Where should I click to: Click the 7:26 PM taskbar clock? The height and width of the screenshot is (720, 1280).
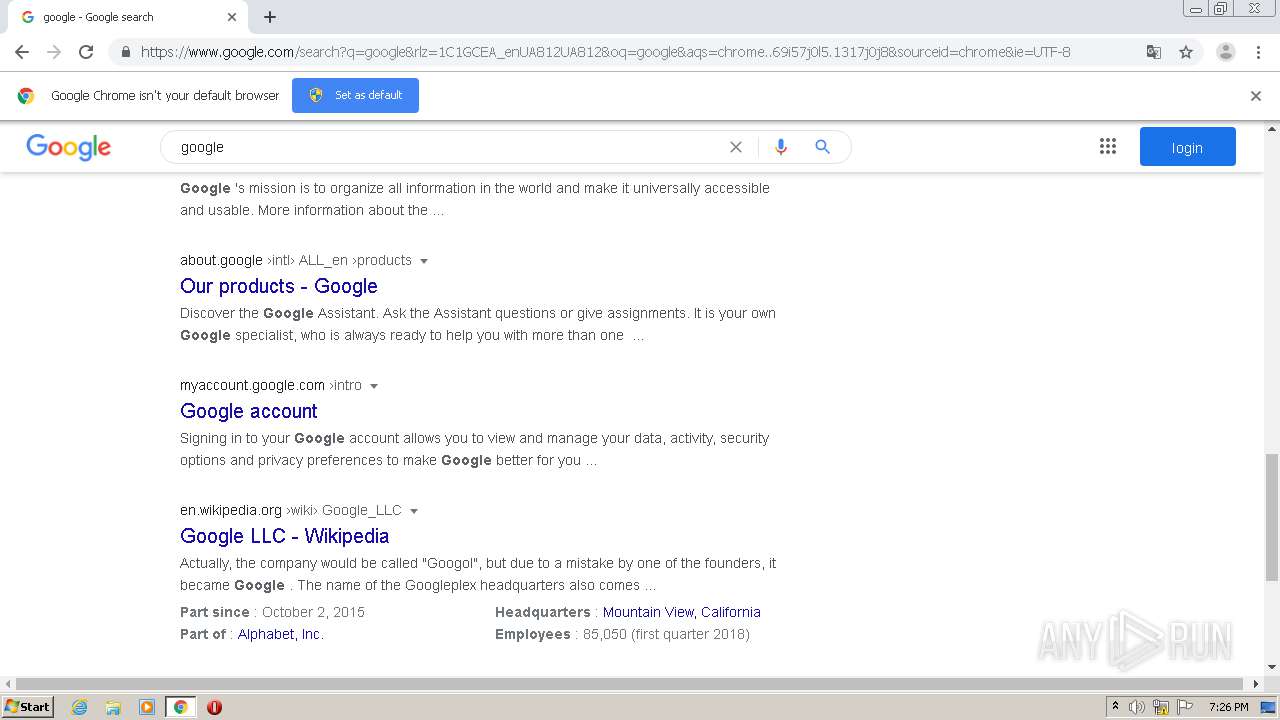click(1229, 707)
